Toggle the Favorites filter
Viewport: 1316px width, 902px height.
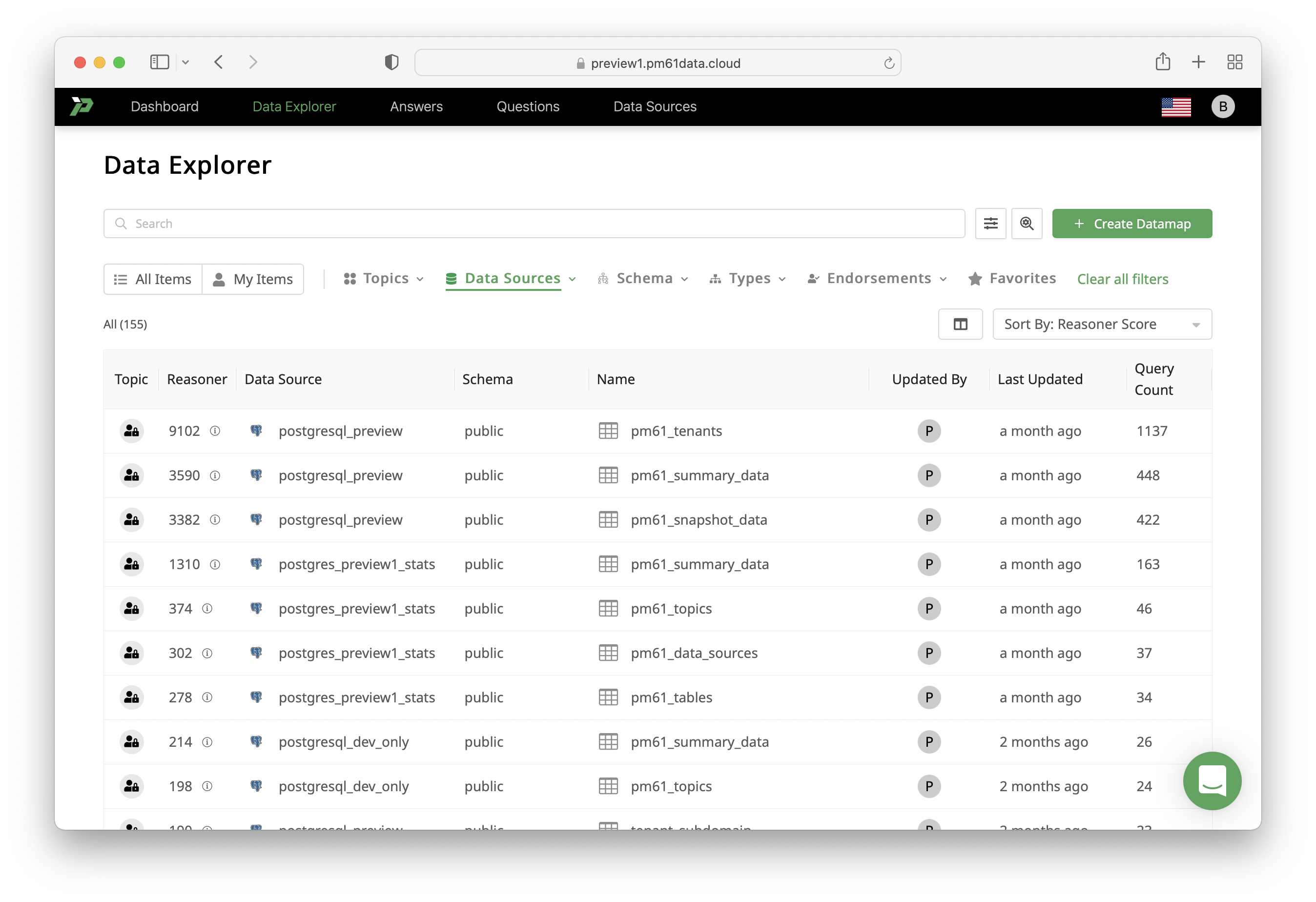click(x=1011, y=279)
